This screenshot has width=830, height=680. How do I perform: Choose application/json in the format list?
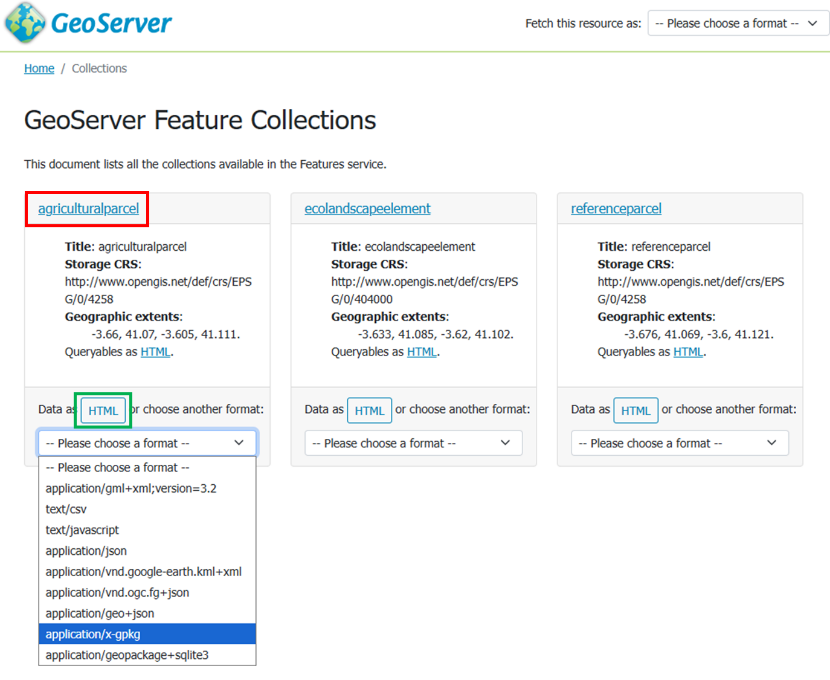[86, 551]
